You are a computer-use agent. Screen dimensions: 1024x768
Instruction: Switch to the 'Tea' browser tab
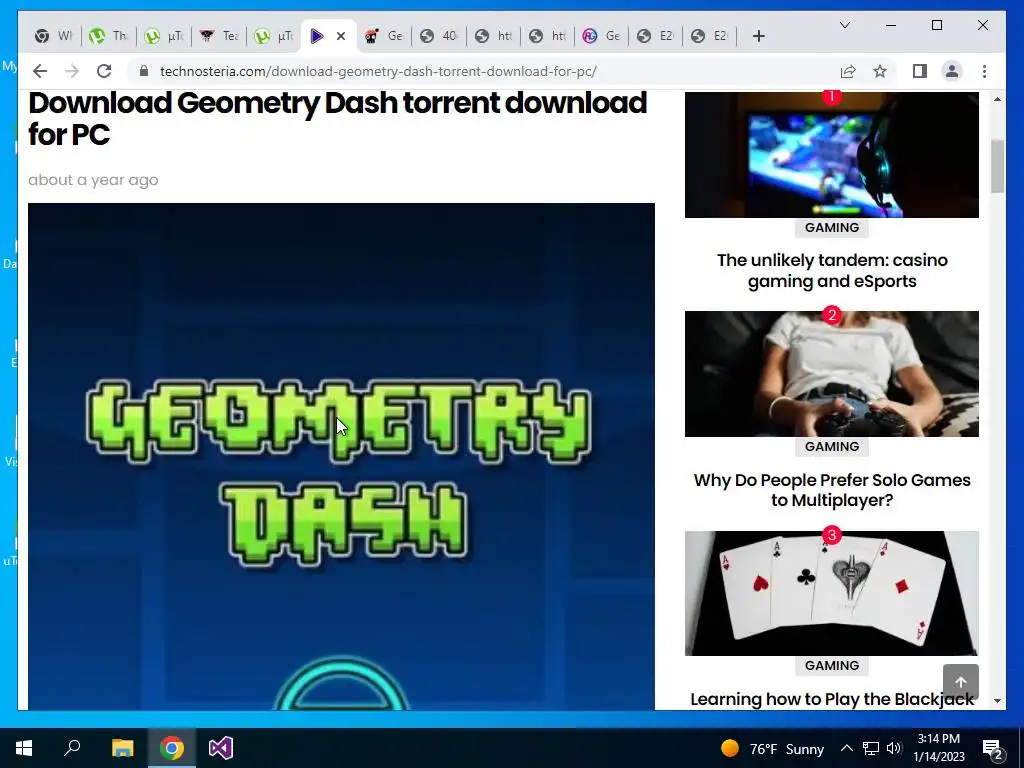click(x=219, y=36)
